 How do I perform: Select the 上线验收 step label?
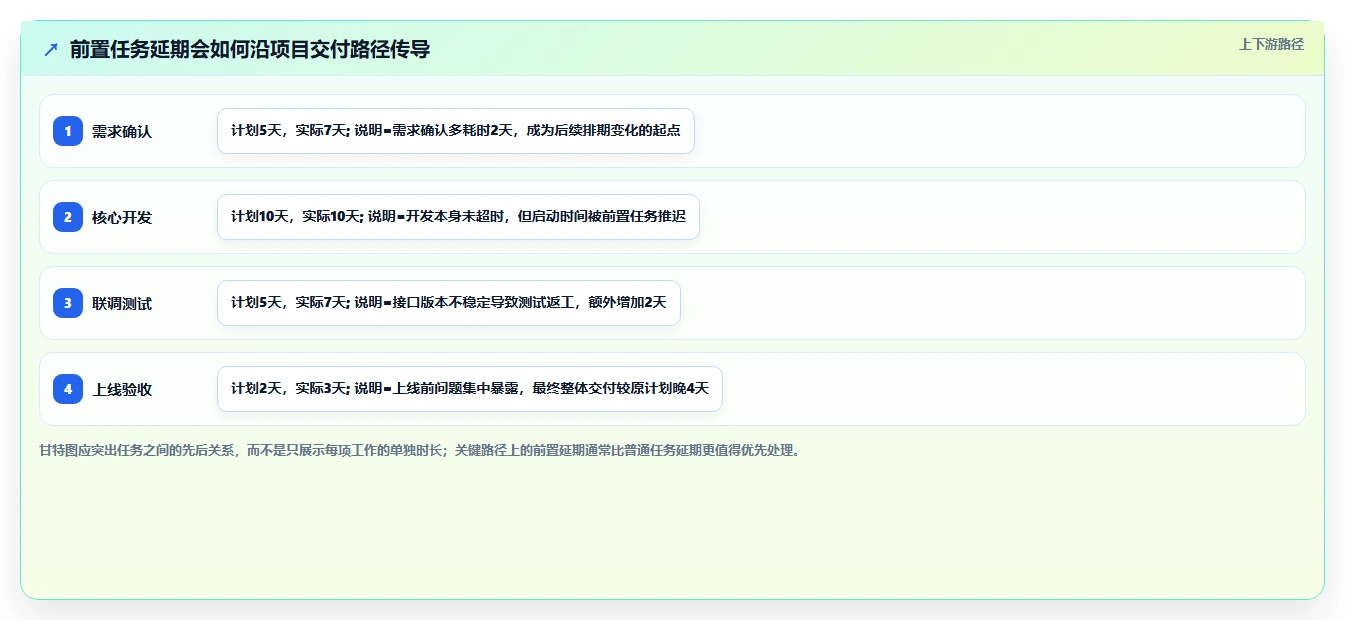pyautogui.click(x=122, y=389)
